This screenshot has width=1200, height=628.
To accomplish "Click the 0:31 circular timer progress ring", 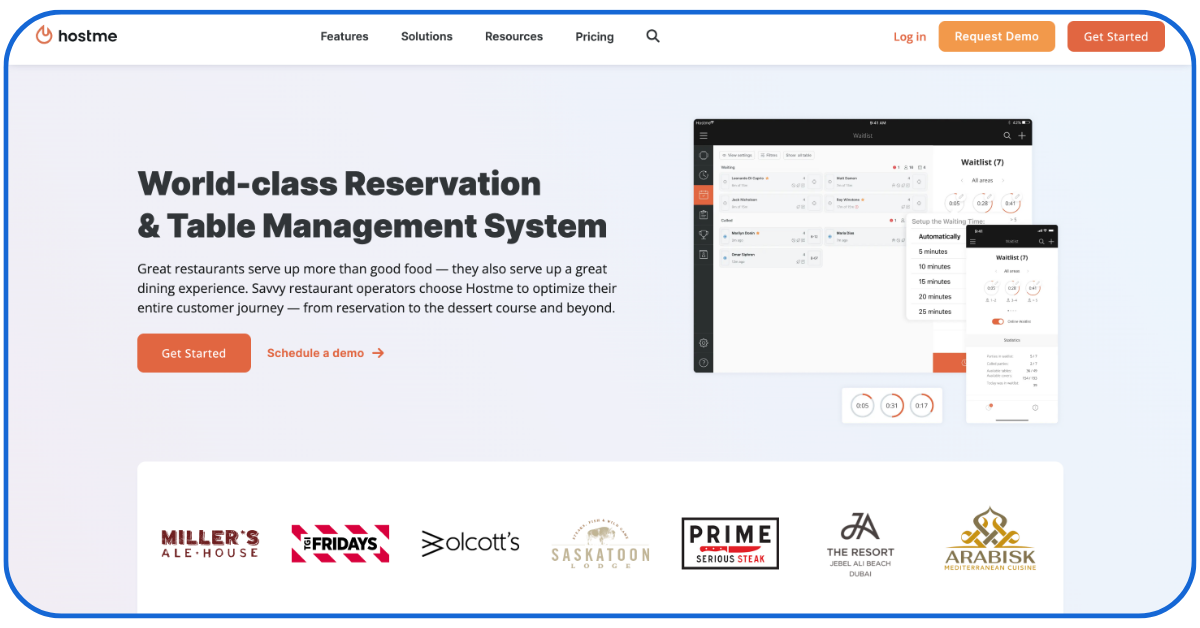I will pos(892,406).
